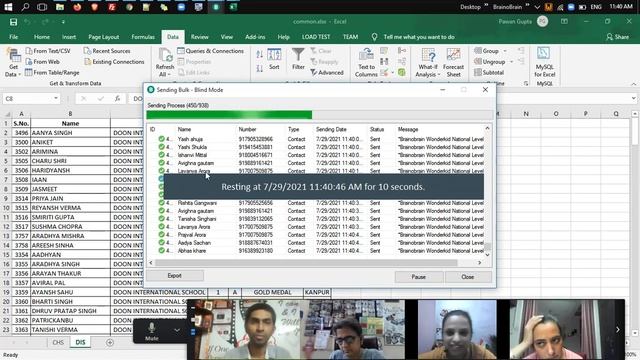This screenshot has width=640, height=360.
Task: Click Pause in Sending Bulk dialog
Action: [x=418, y=277]
